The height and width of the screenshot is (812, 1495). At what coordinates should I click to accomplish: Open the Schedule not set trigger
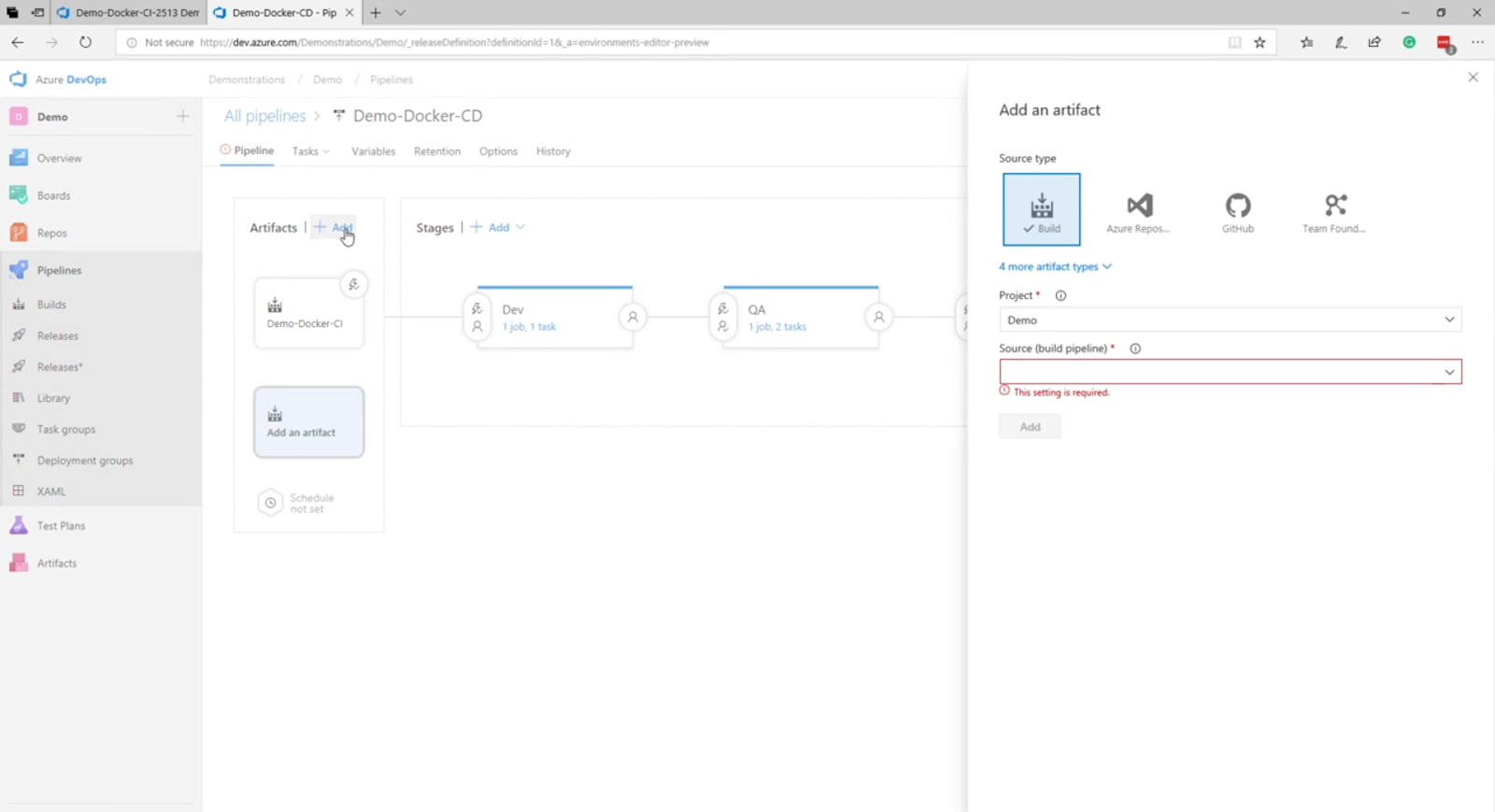tap(296, 503)
